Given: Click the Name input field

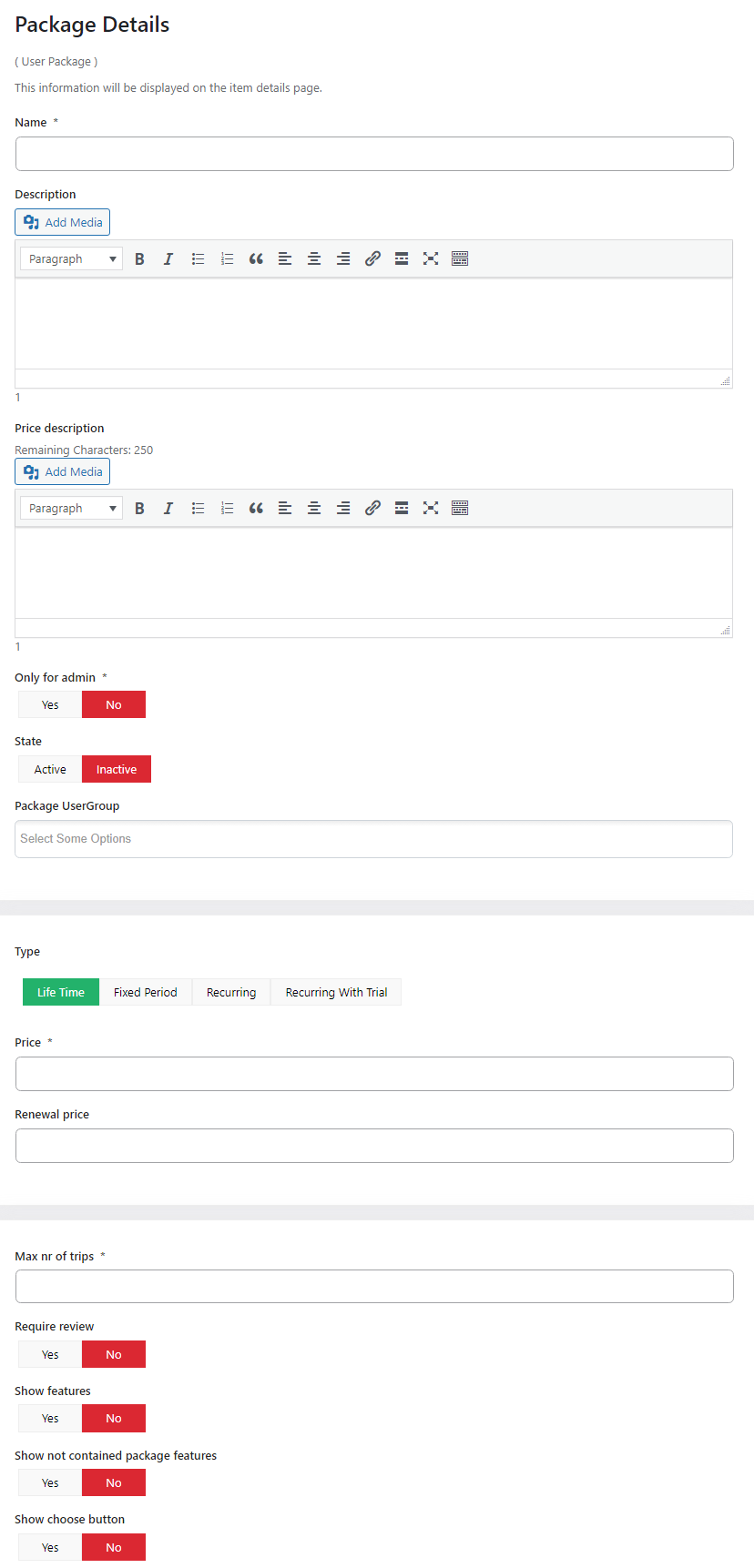Looking at the screenshot, I should click(374, 155).
